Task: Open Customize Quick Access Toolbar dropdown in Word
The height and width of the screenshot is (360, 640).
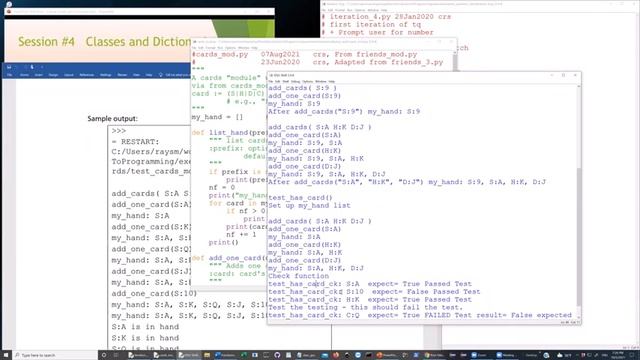Action: coord(42,67)
